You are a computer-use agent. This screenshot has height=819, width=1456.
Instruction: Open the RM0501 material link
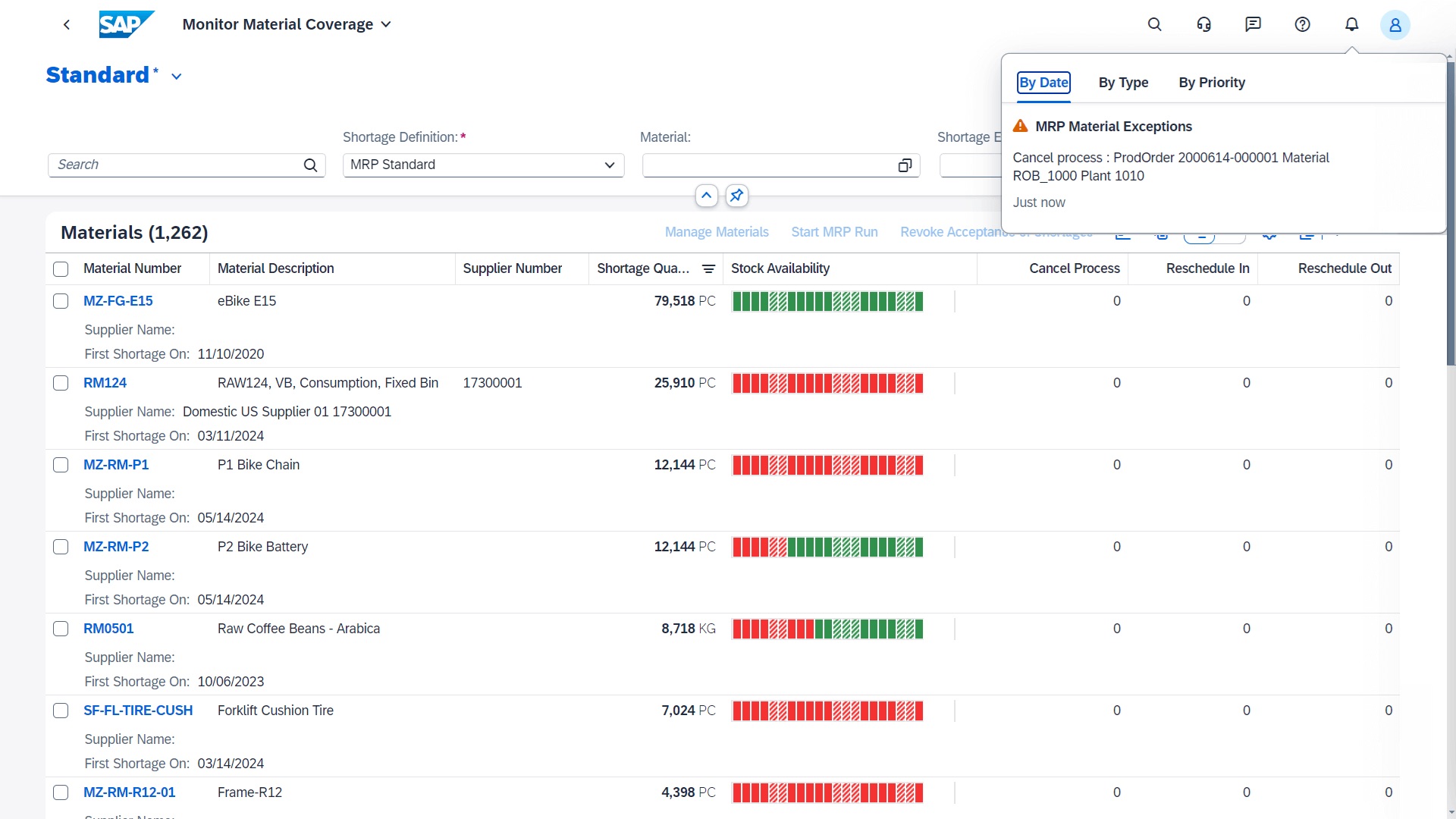[x=108, y=628]
